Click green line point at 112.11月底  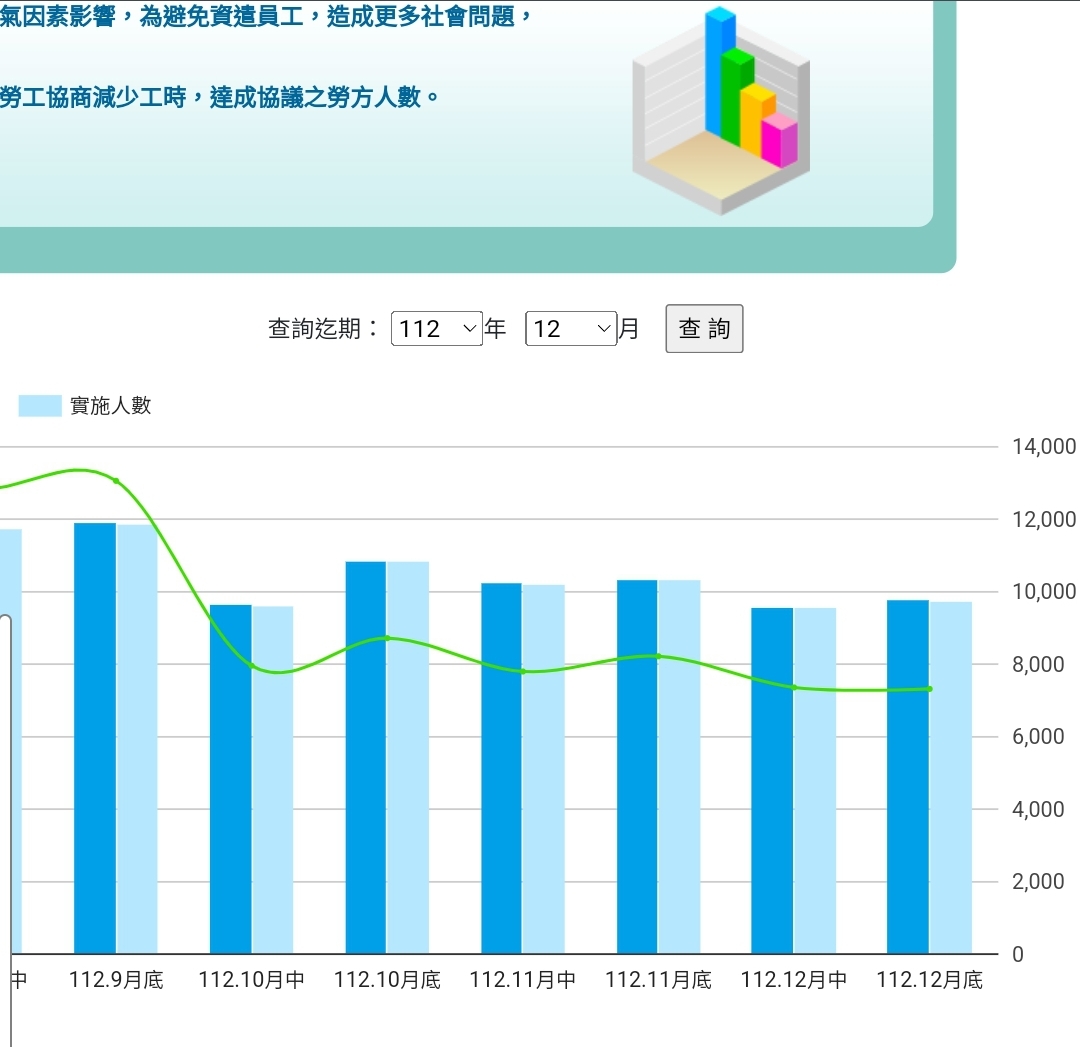pos(658,656)
